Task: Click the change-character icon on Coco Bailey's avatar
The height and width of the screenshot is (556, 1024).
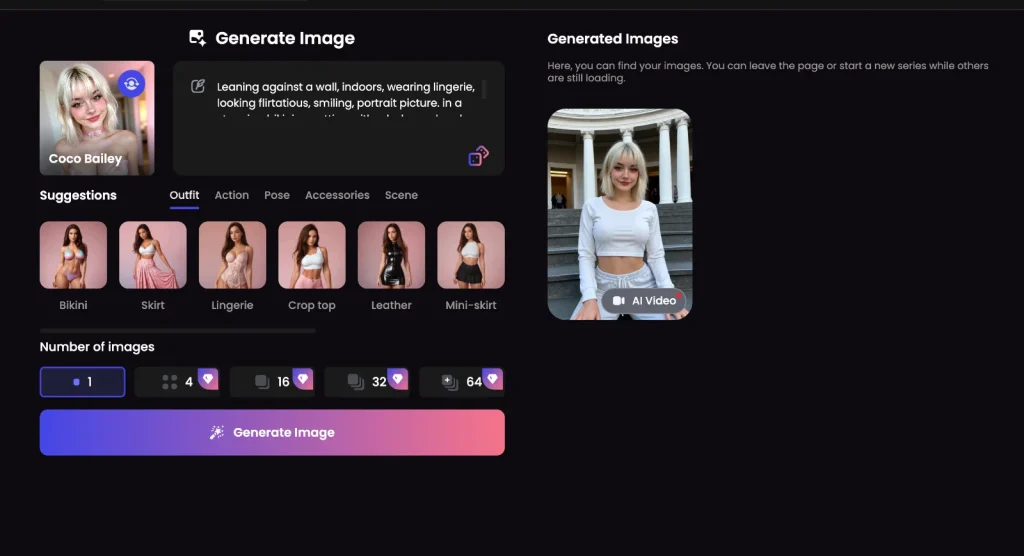Action: 131,84
